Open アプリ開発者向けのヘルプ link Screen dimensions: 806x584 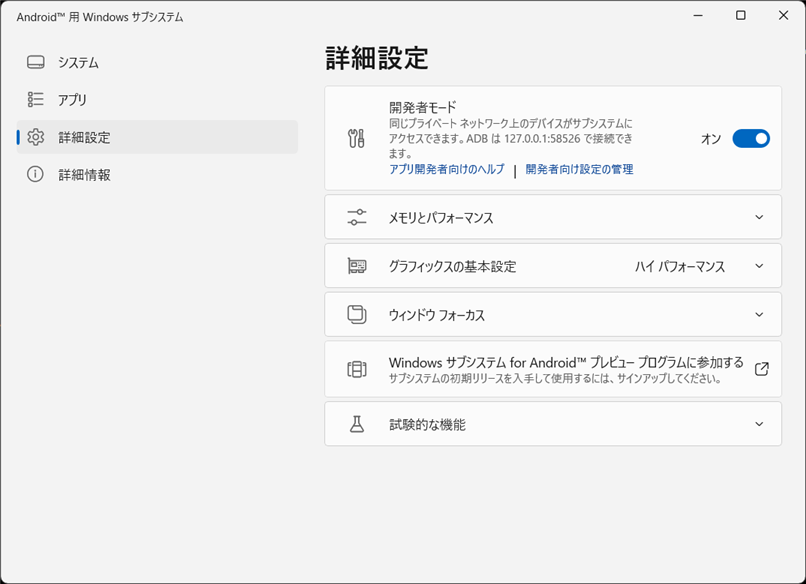coord(447,169)
